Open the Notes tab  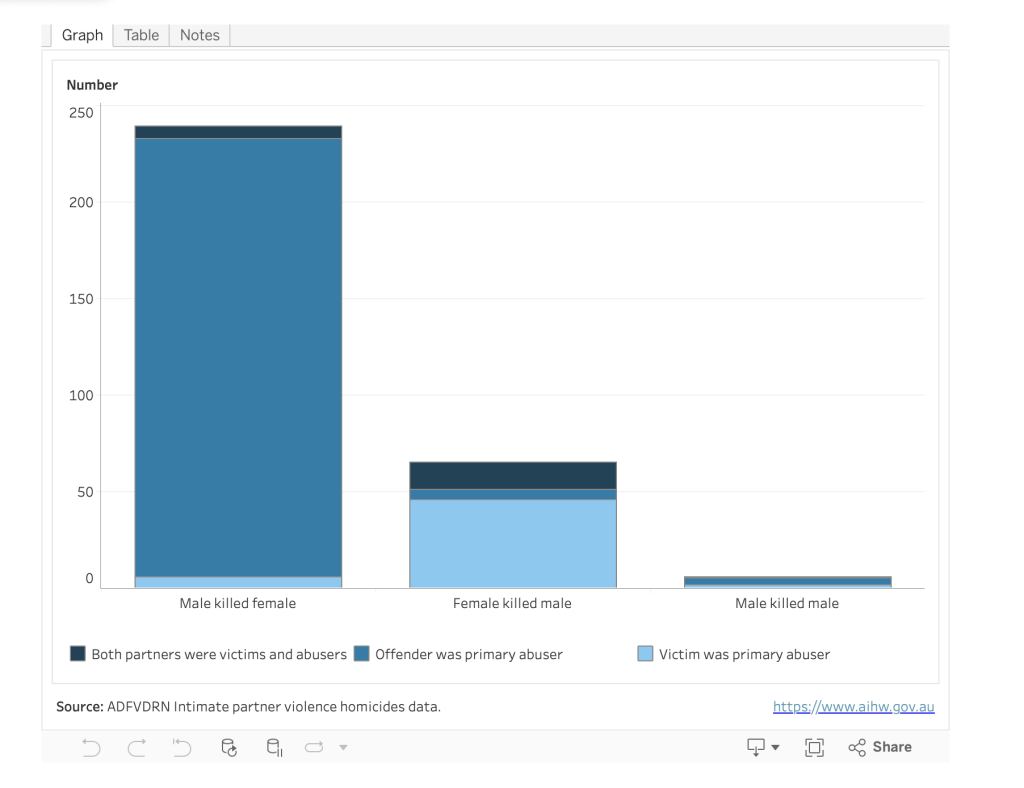tap(199, 35)
